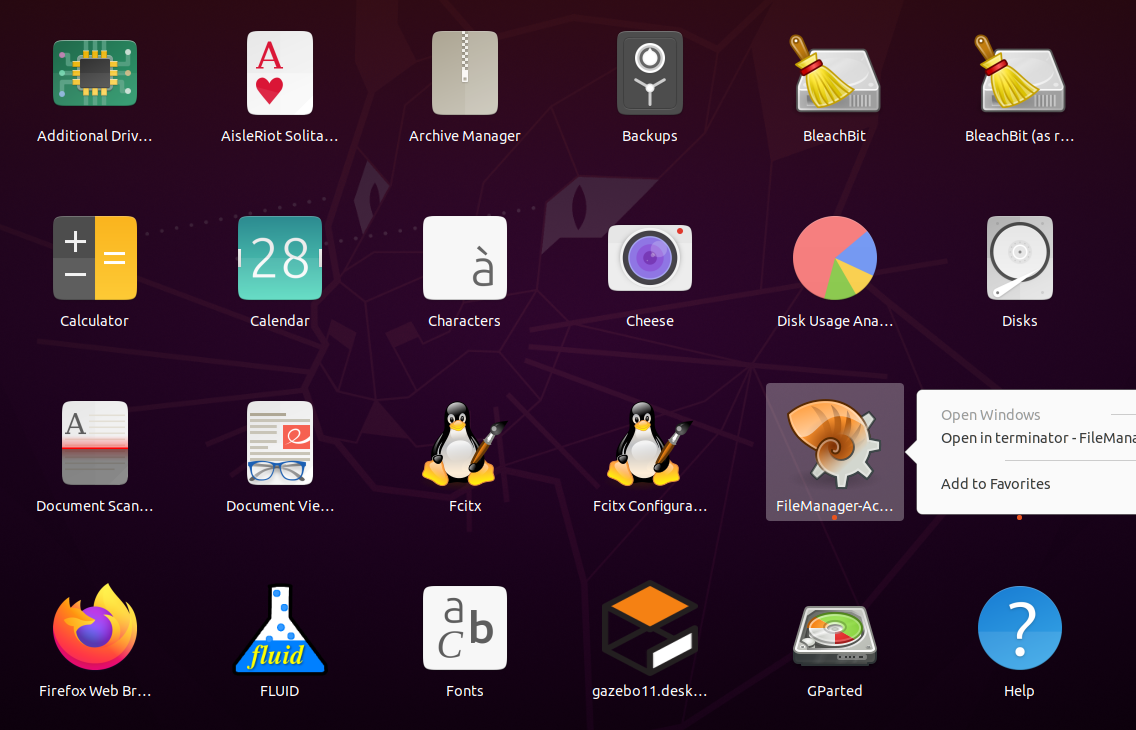Click the 'Cheese' label text
This screenshot has width=1136, height=730.
pyautogui.click(x=650, y=321)
